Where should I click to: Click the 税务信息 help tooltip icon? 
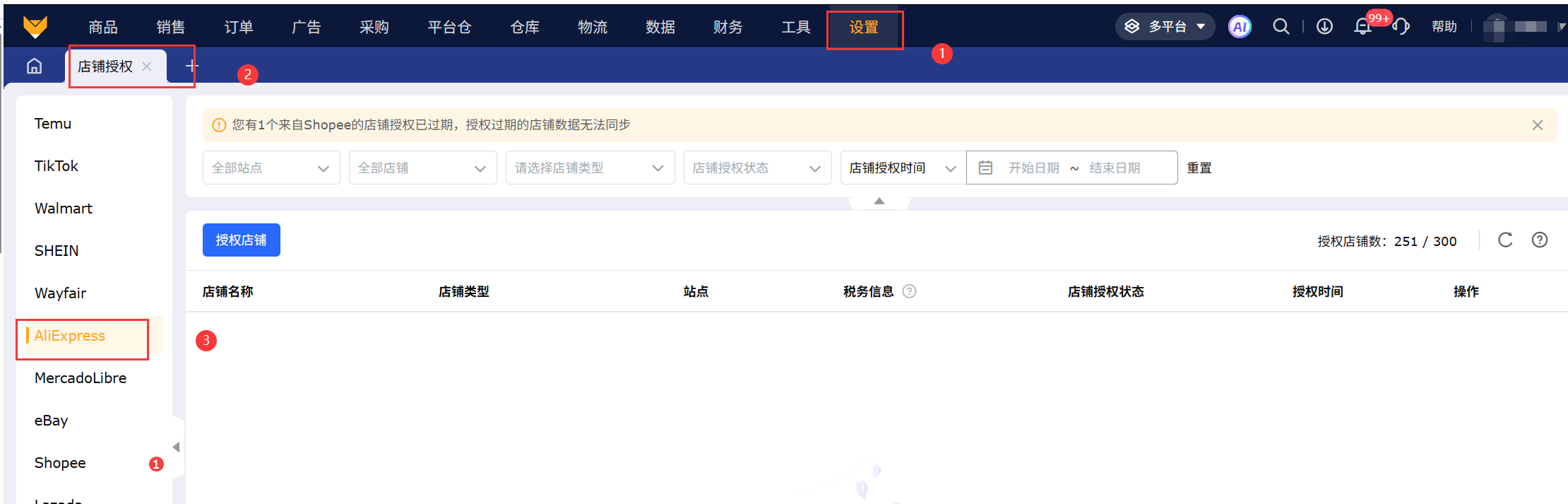[910, 291]
